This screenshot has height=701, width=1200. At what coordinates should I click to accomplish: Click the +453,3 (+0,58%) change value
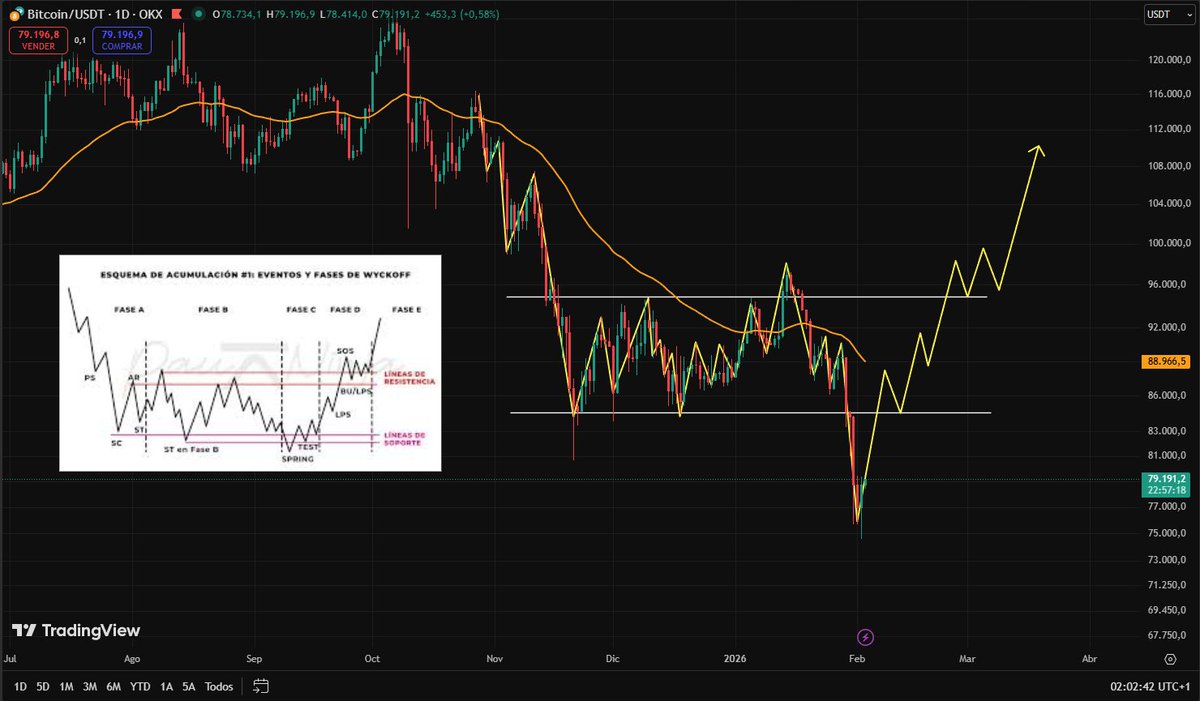pos(461,14)
